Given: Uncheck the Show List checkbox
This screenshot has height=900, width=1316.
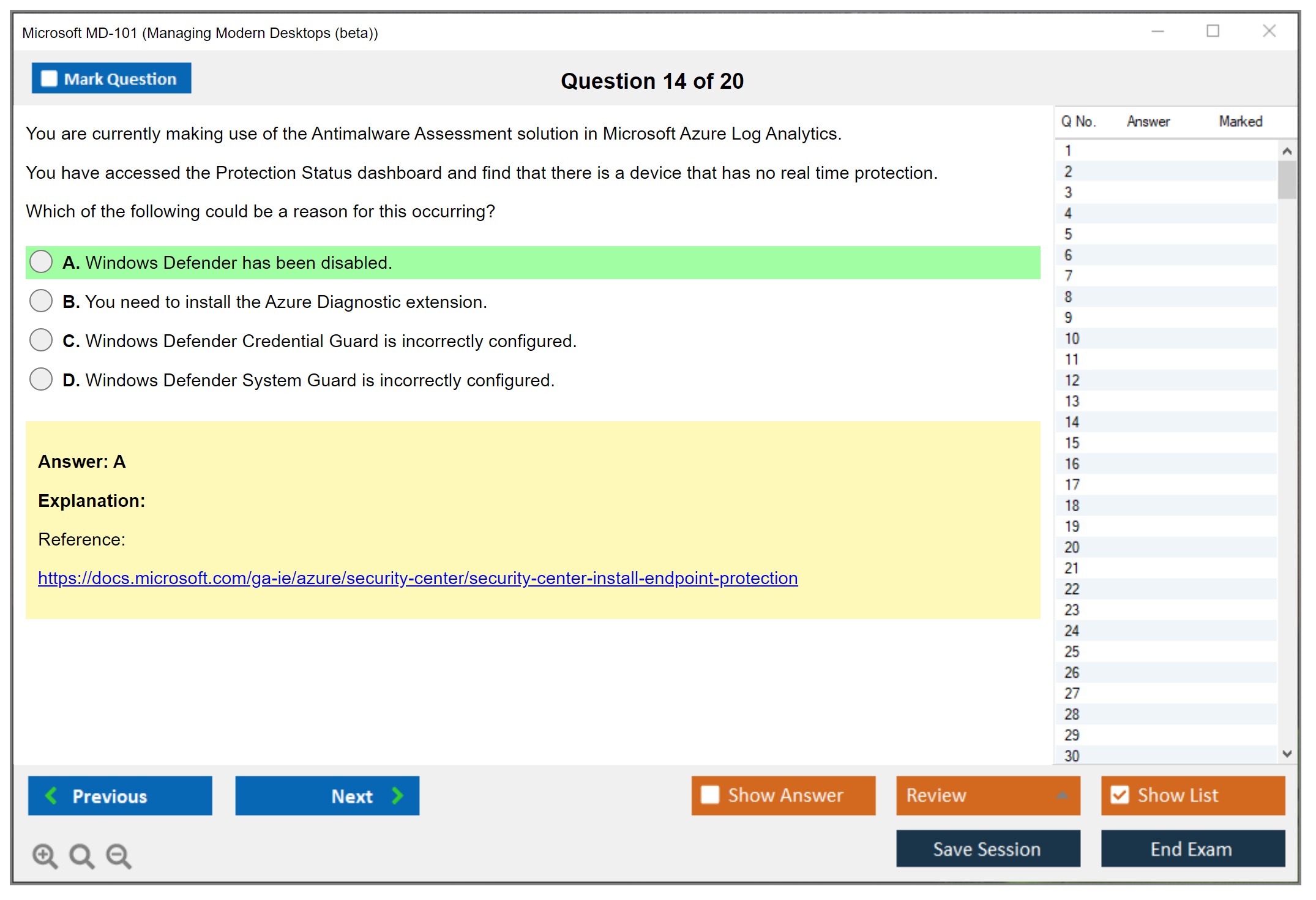Looking at the screenshot, I should [x=1120, y=795].
